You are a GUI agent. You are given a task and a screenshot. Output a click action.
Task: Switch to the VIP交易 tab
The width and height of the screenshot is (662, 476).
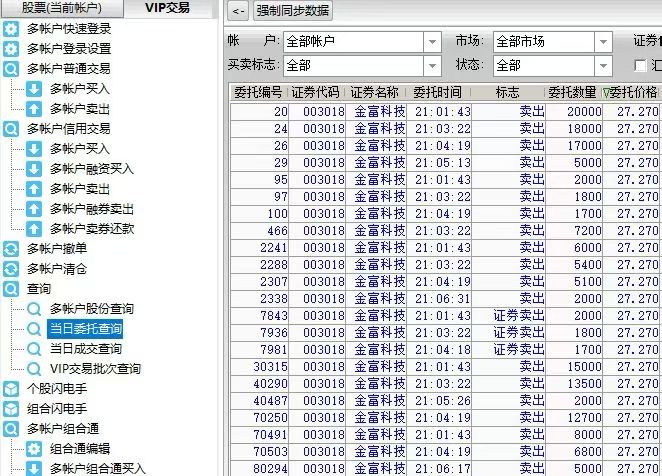[168, 8]
